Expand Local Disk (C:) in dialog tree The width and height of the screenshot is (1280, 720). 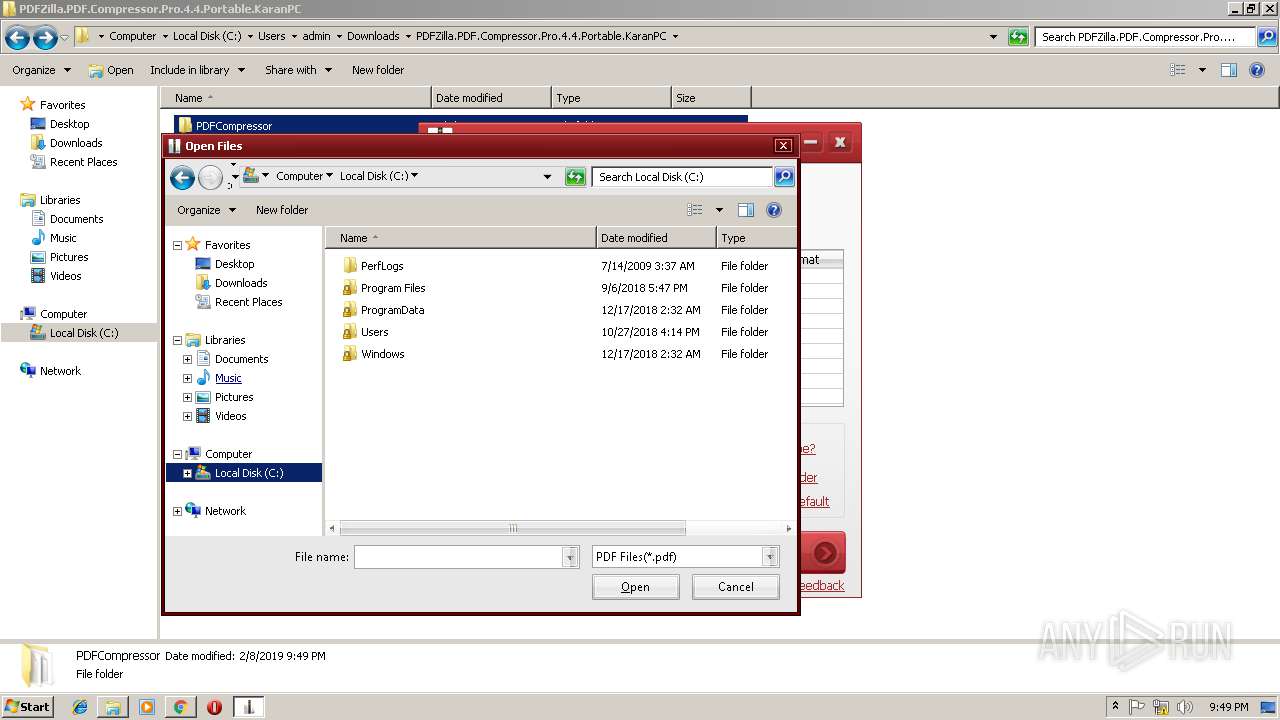point(187,473)
